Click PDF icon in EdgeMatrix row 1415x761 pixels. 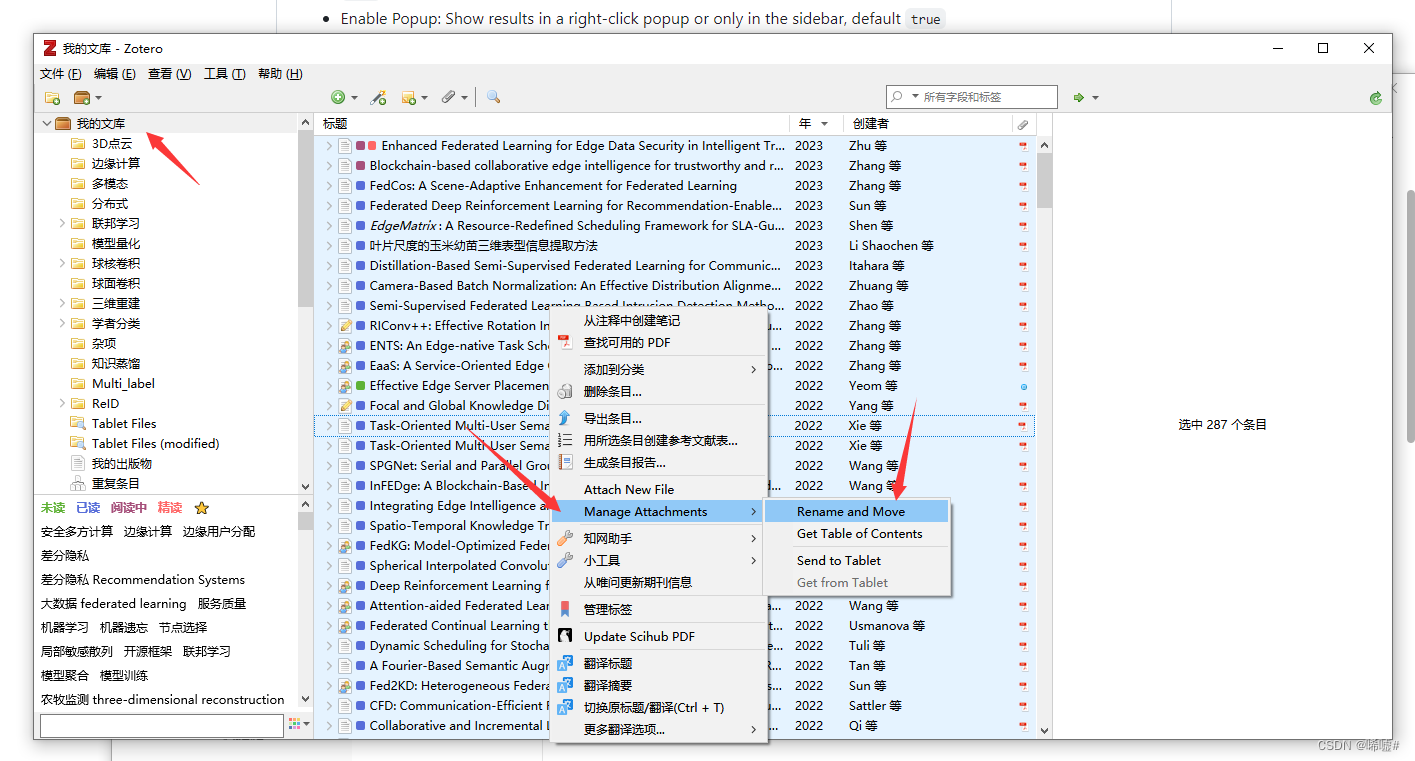[1023, 226]
